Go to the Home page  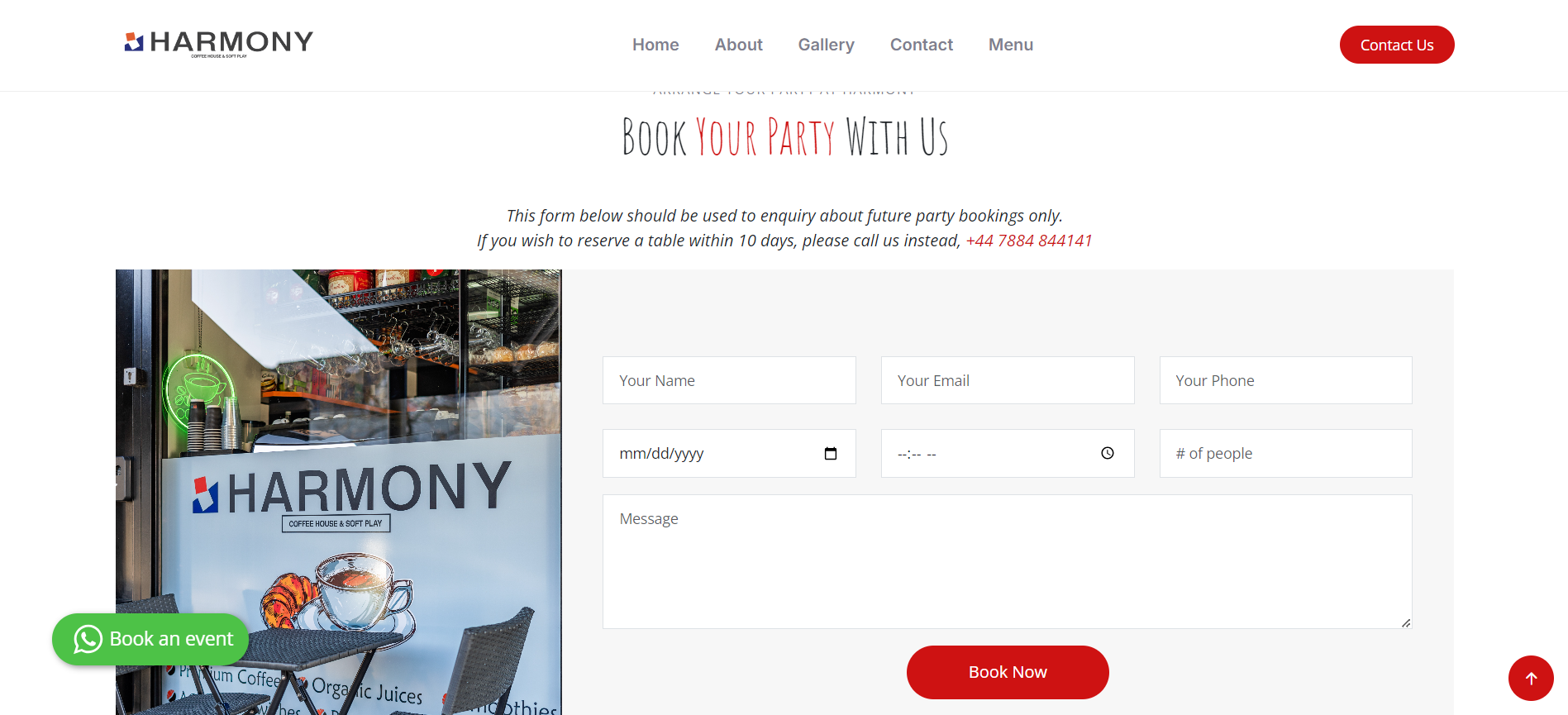pyautogui.click(x=655, y=45)
